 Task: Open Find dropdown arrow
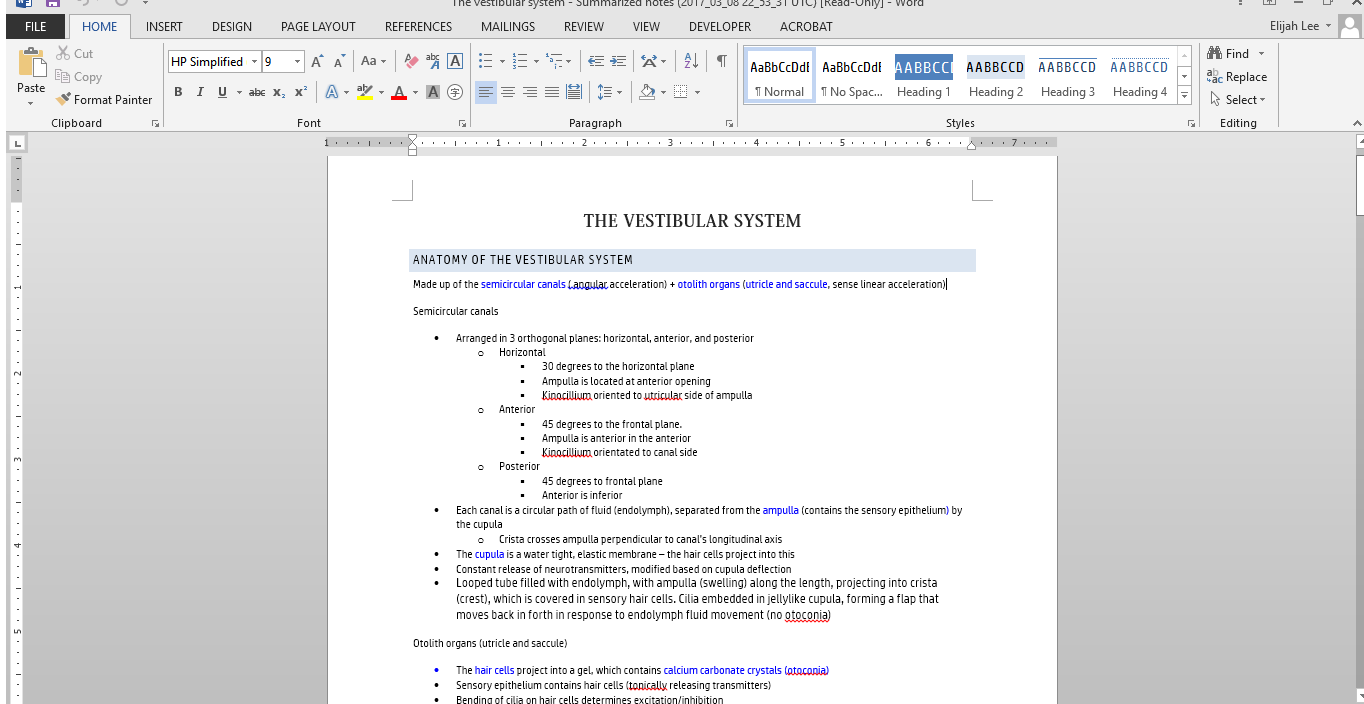coord(1261,54)
